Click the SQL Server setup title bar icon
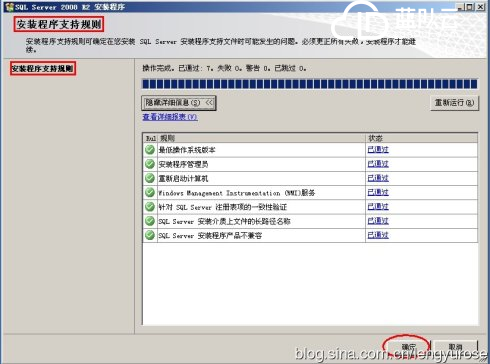Image resolution: width=490 pixels, height=364 pixels. coord(9,7)
